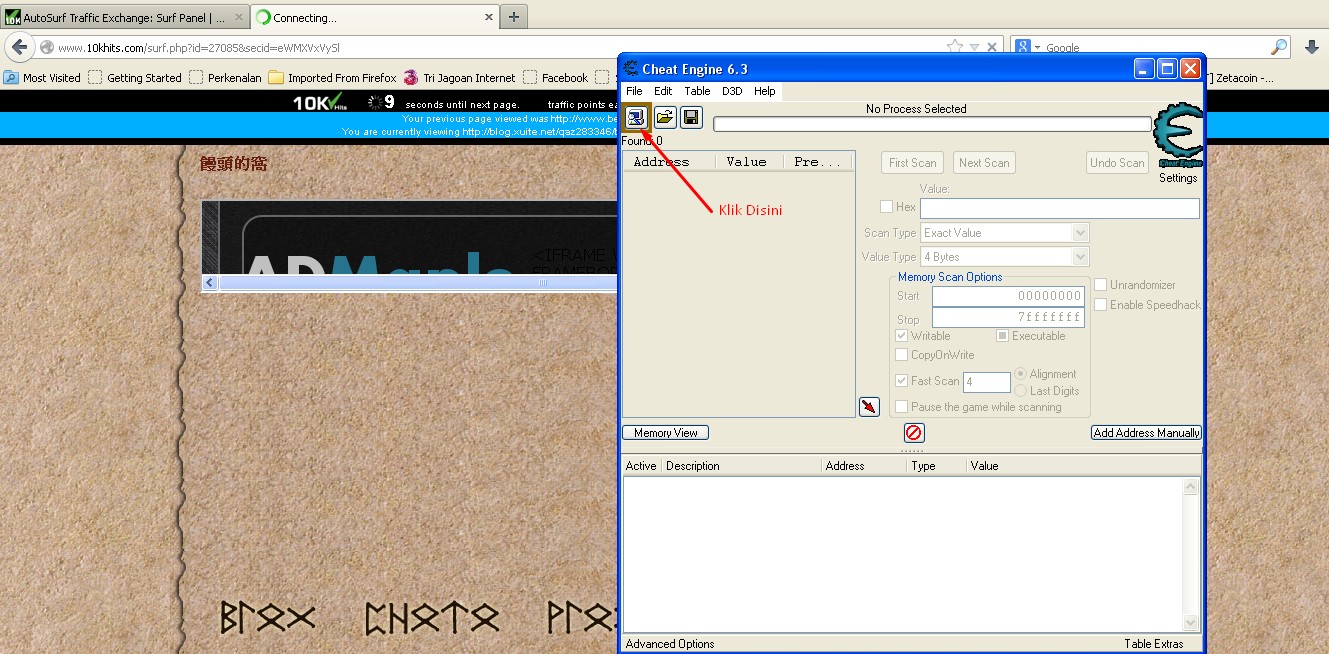Enable Unrandomizer checkbox
This screenshot has height=654, width=1329.
click(x=1101, y=285)
